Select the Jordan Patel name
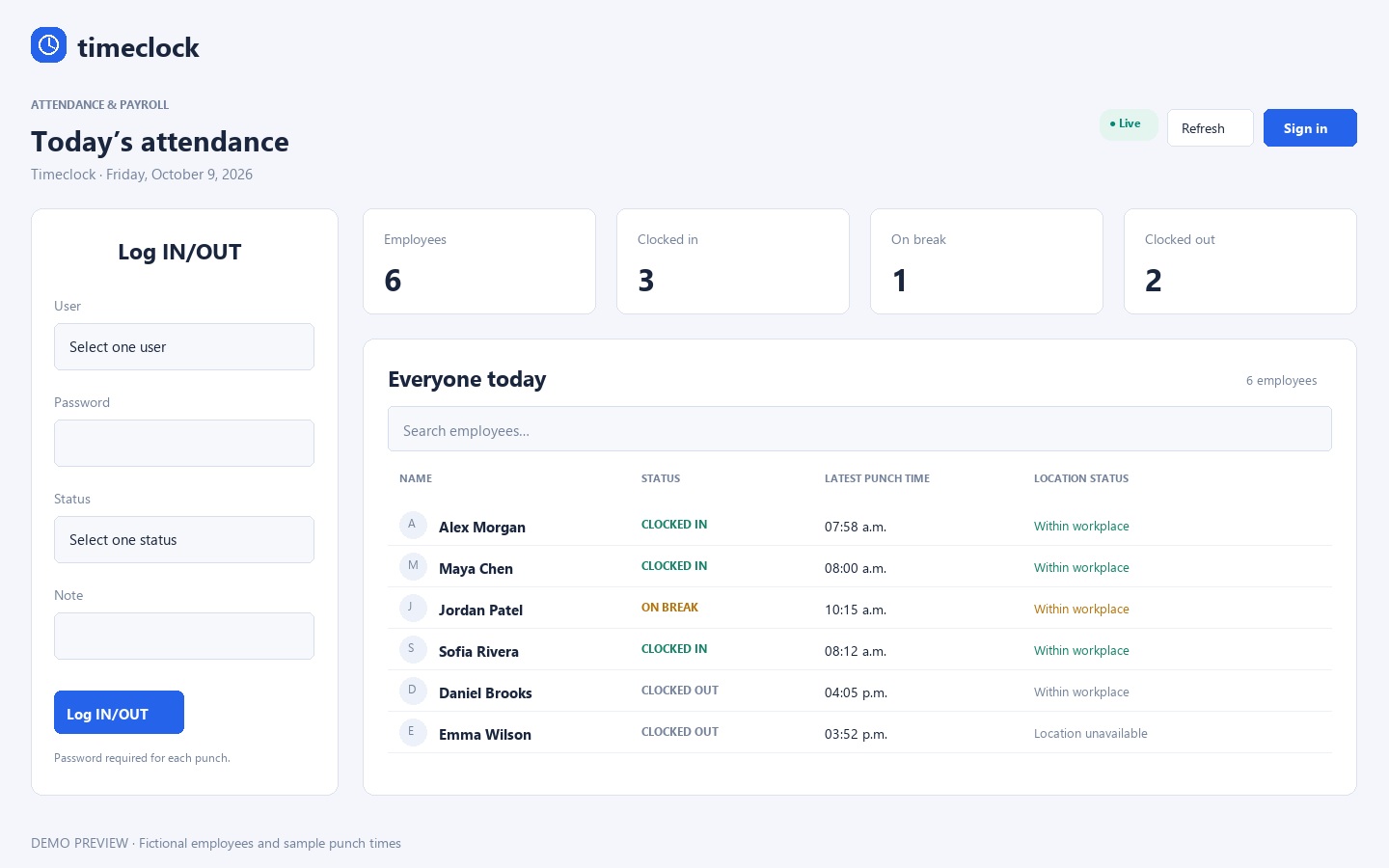This screenshot has width=1389, height=868. (480, 610)
